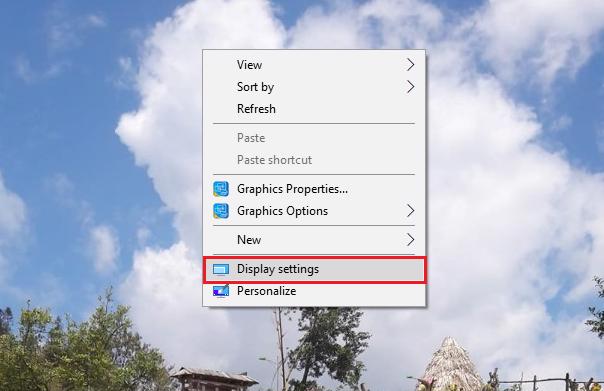Select the greyed-out Paste entry
The image size is (604, 391).
[314, 138]
